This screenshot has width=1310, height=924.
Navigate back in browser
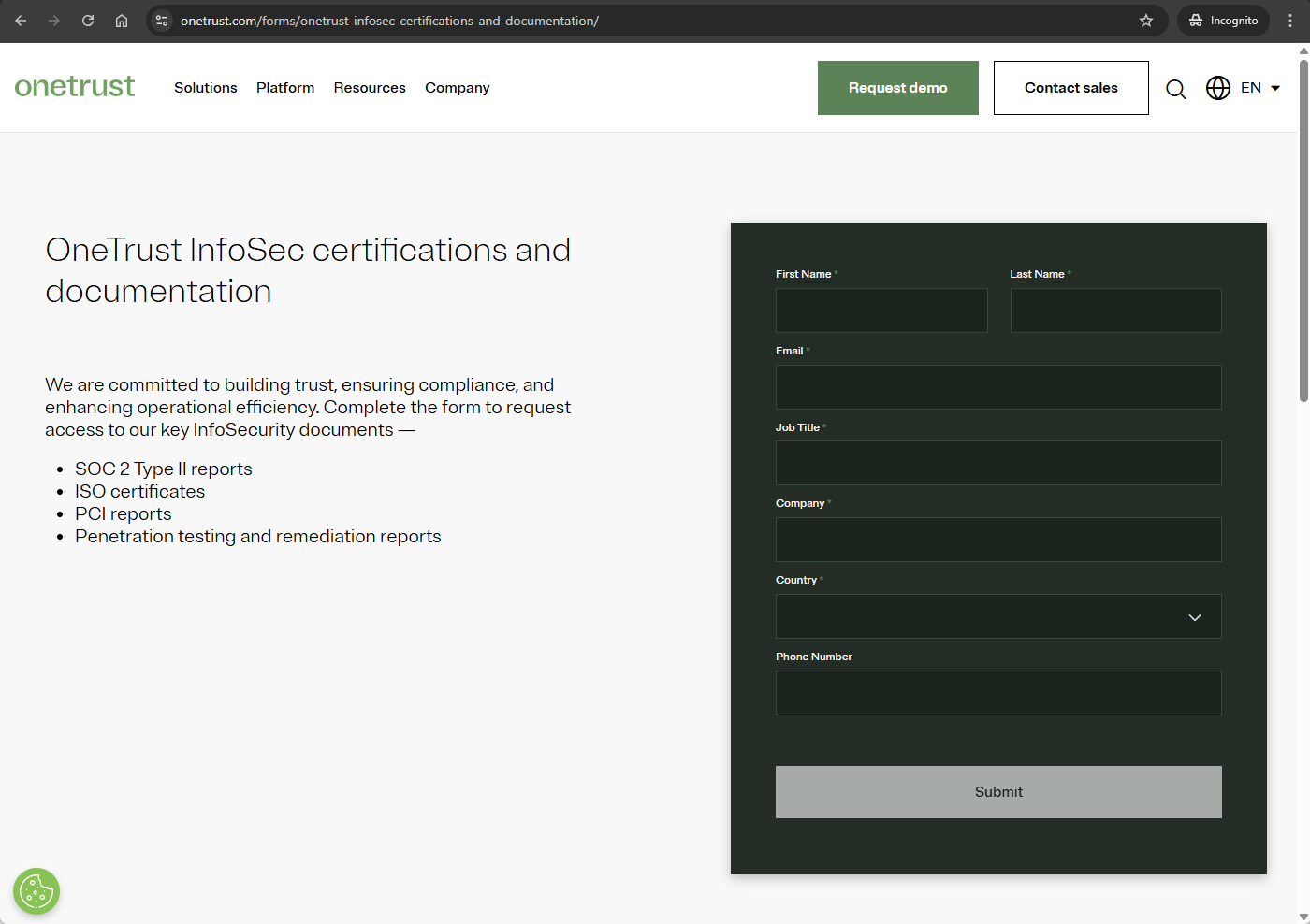tap(21, 21)
